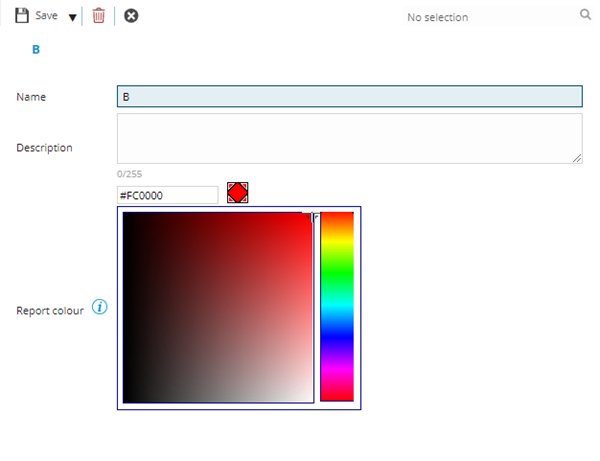
Task: Pick yellow on the hue strip
Action: click(x=337, y=244)
